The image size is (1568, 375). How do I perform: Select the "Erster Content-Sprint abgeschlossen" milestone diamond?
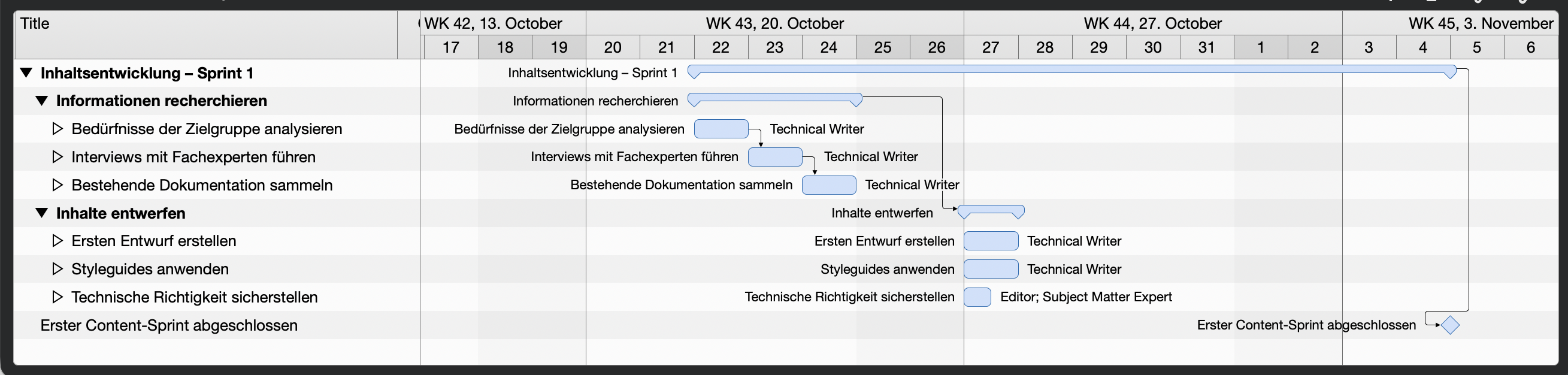tap(1450, 325)
